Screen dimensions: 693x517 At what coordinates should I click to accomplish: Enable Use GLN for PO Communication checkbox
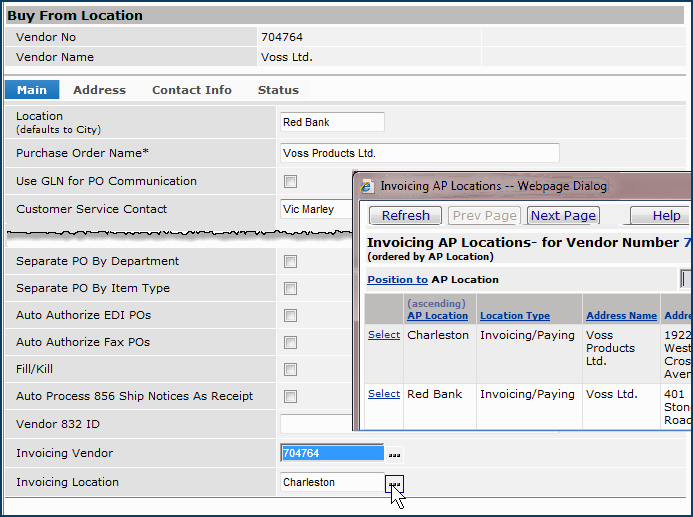[290, 182]
